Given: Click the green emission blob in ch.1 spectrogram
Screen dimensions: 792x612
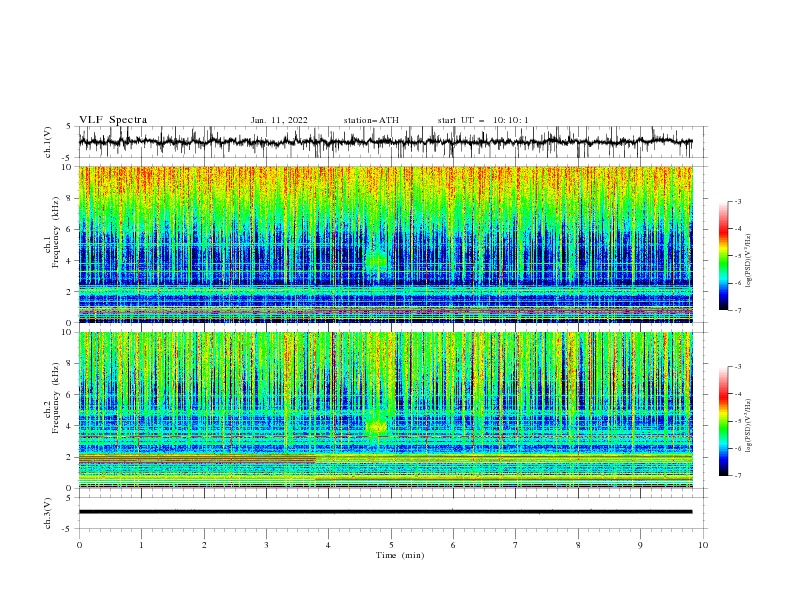Looking at the screenshot, I should 376,260.
